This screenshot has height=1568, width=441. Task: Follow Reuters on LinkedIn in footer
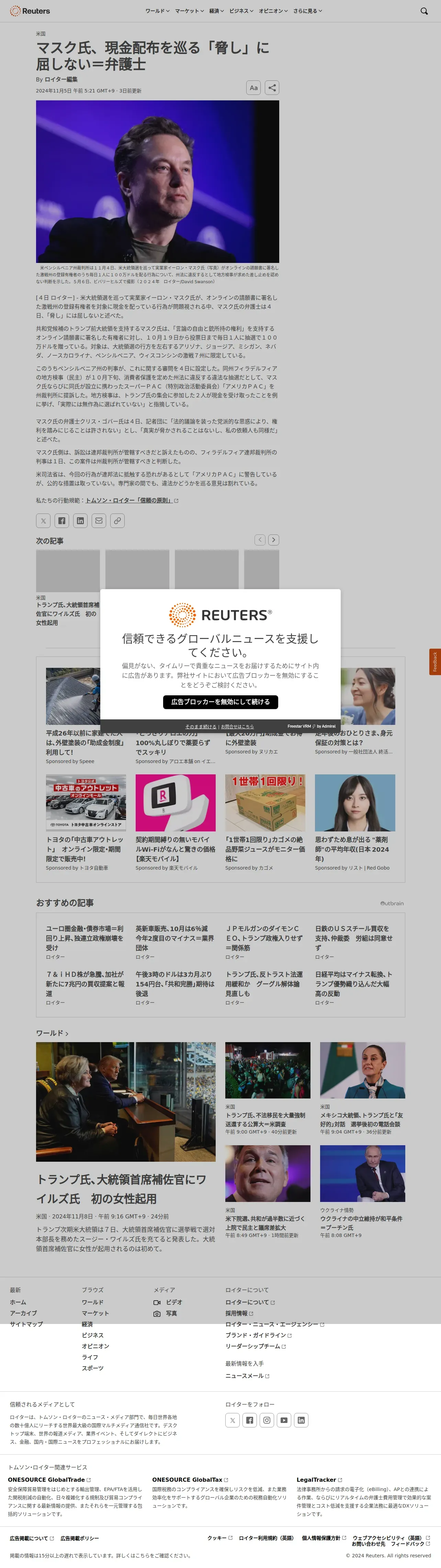301,1420
